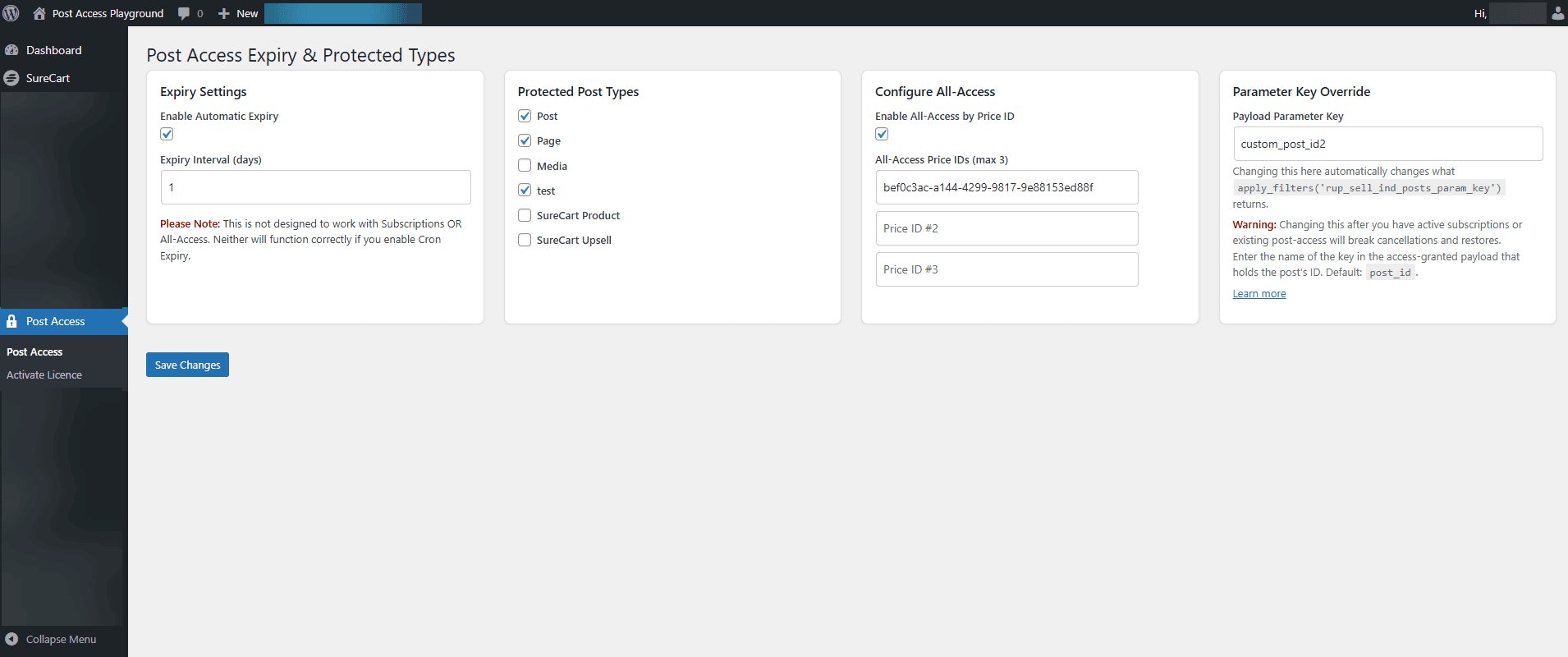Screen dimensions: 1568x657
Task: Click the "All-Access Price IDs (max 3)" label
Action: 942,160
